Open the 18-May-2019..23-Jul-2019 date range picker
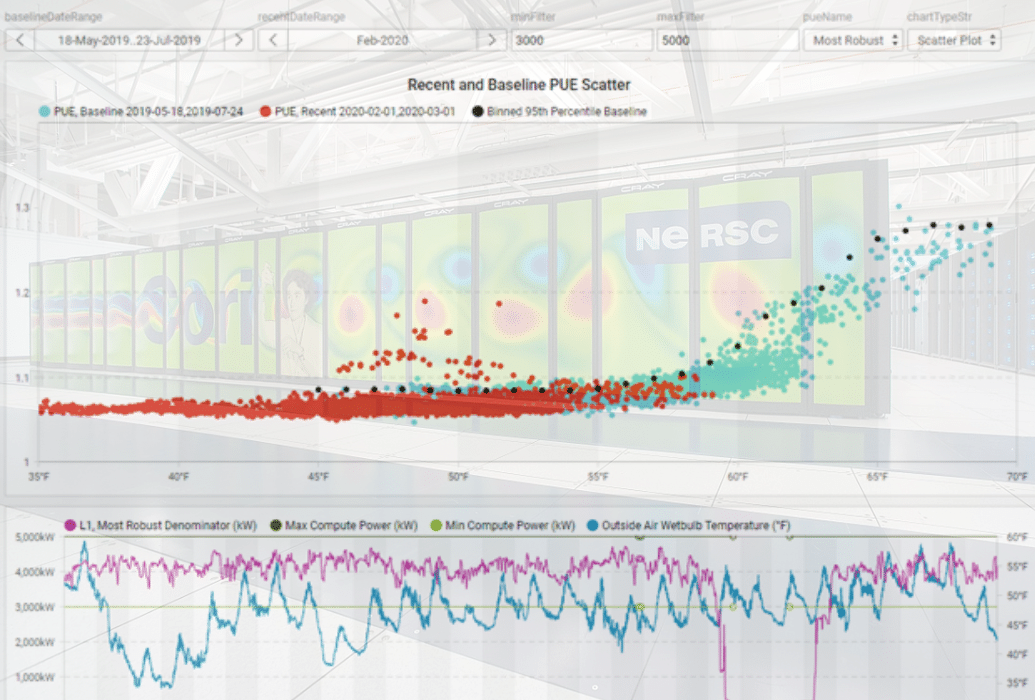 coord(129,40)
